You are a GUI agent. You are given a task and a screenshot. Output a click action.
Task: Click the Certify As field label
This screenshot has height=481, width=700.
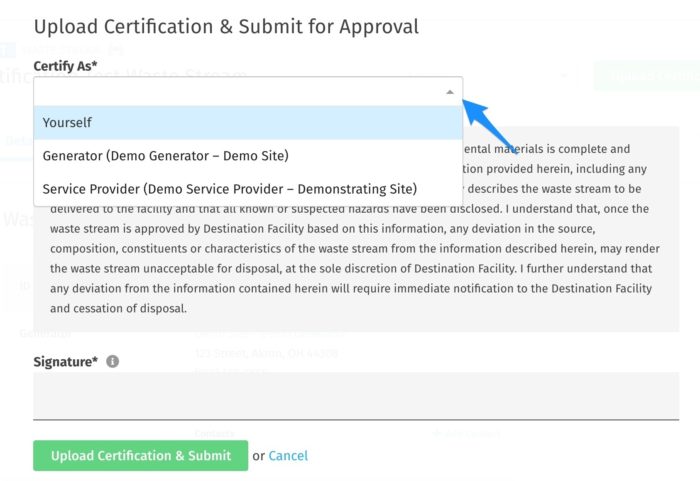[65, 66]
